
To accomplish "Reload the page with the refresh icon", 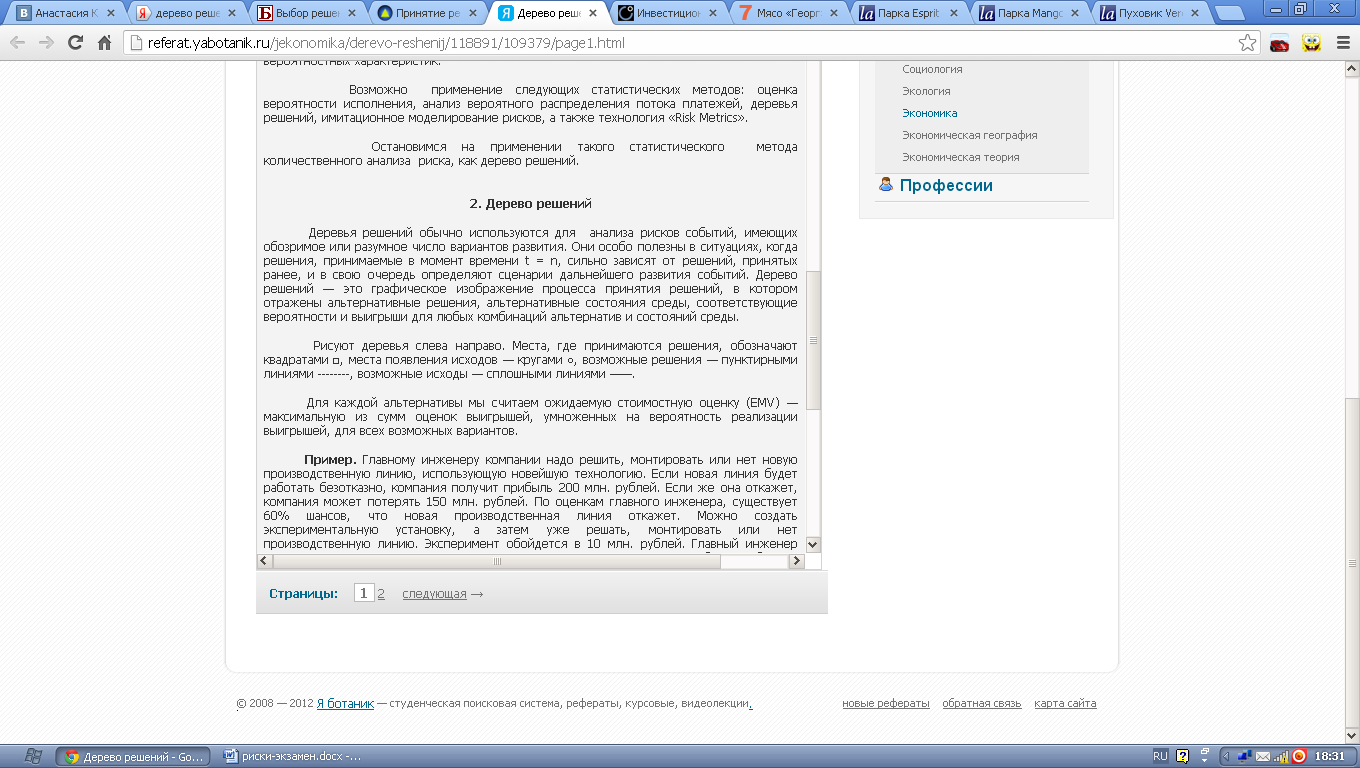I will (x=75, y=43).
